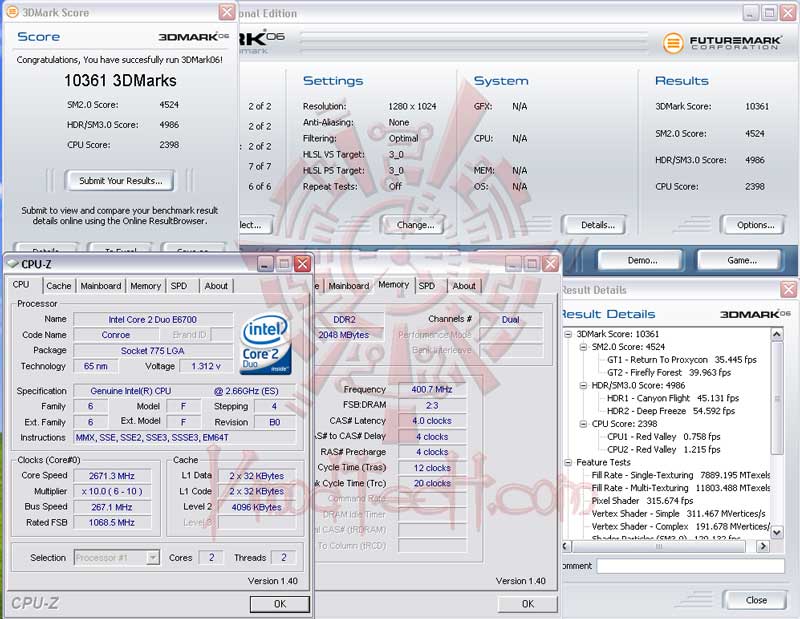Select GT2 - Firefly Forest row
The height and width of the screenshot is (619, 800).
coord(669,373)
